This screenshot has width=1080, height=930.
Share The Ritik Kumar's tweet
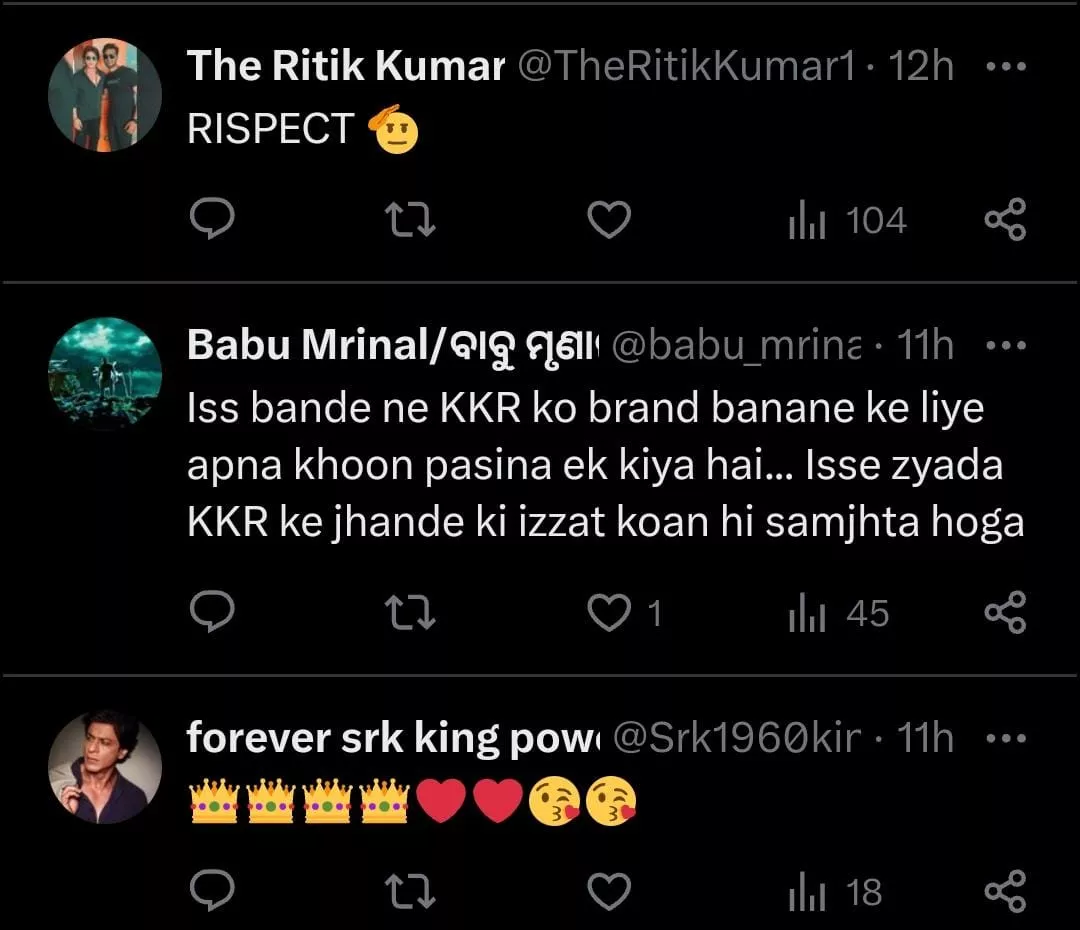coord(1005,220)
